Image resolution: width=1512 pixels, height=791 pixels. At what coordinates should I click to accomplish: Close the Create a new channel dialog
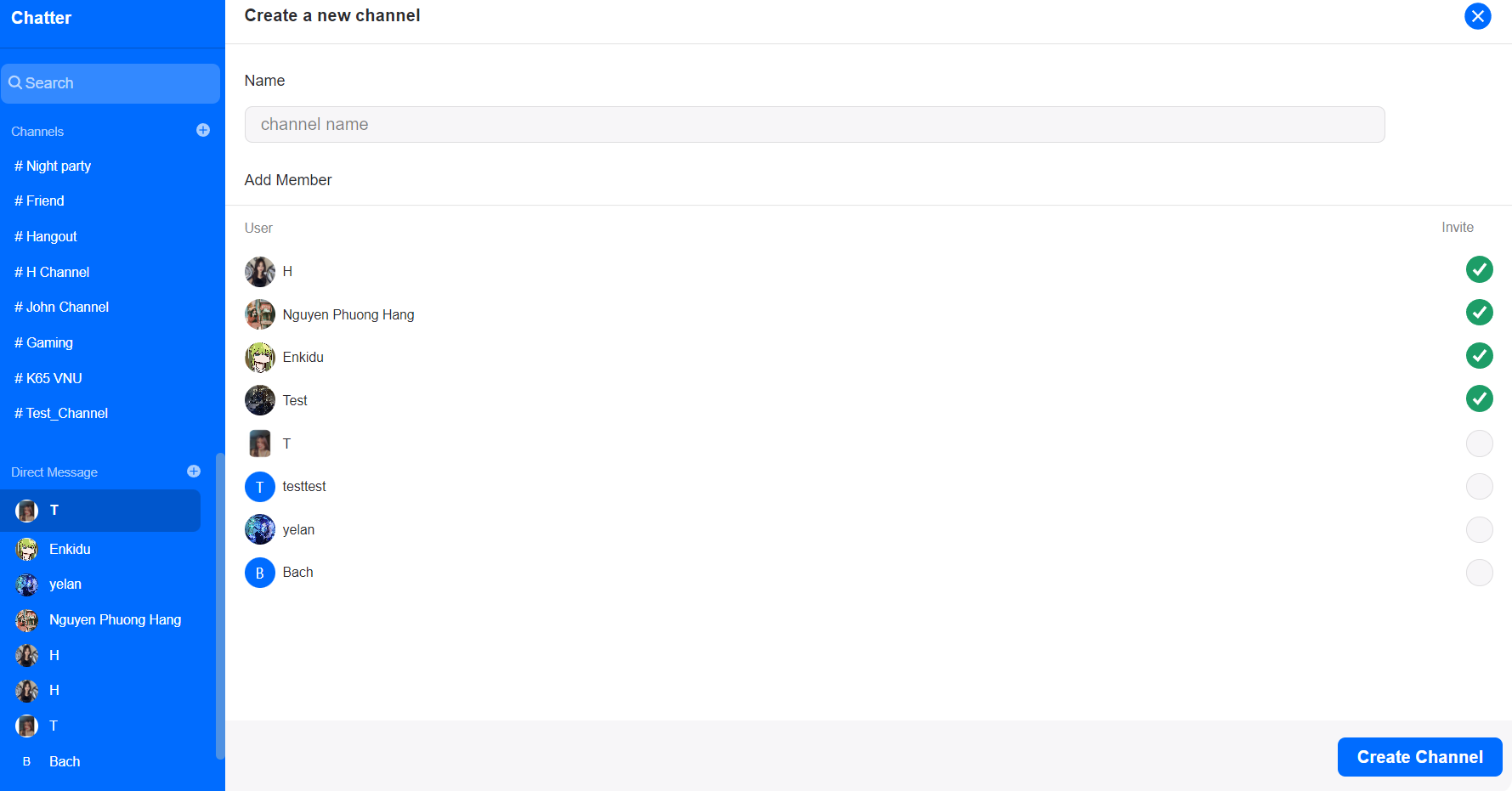1477,16
